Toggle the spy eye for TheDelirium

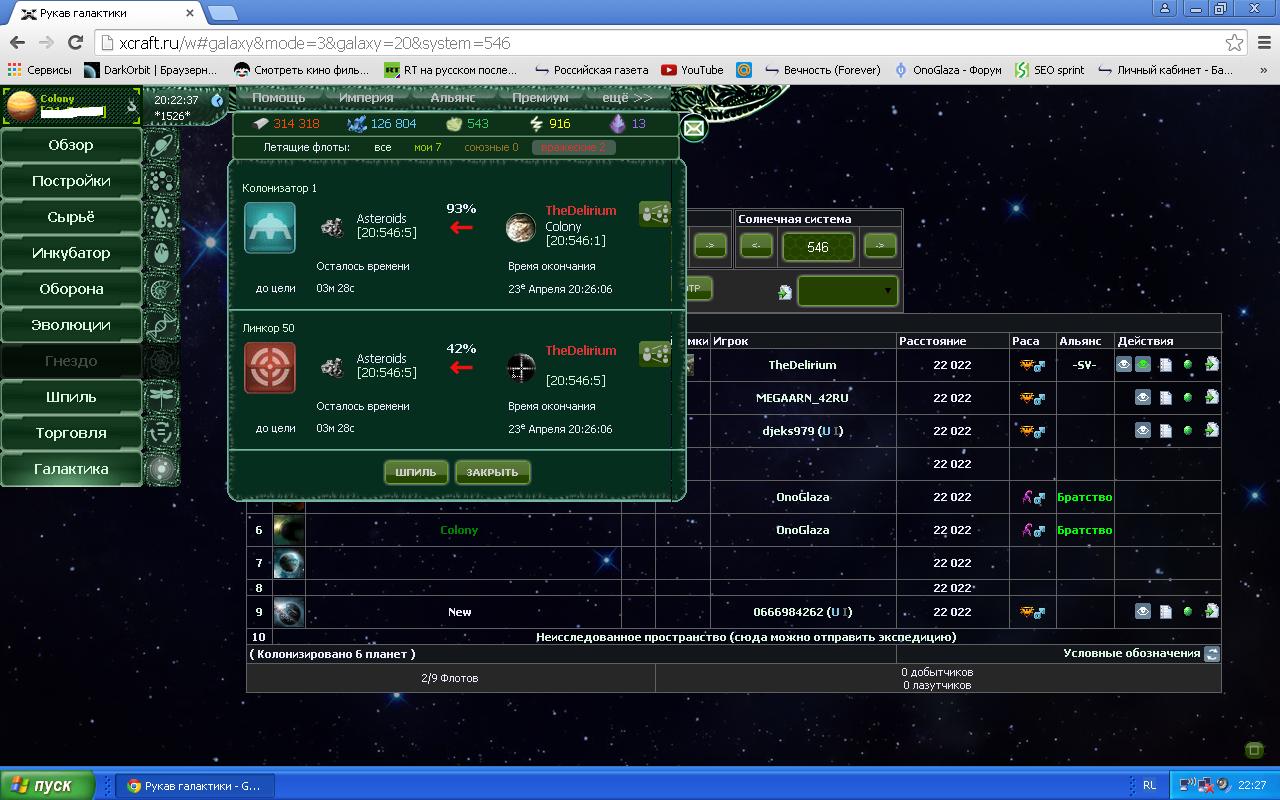click(1124, 365)
